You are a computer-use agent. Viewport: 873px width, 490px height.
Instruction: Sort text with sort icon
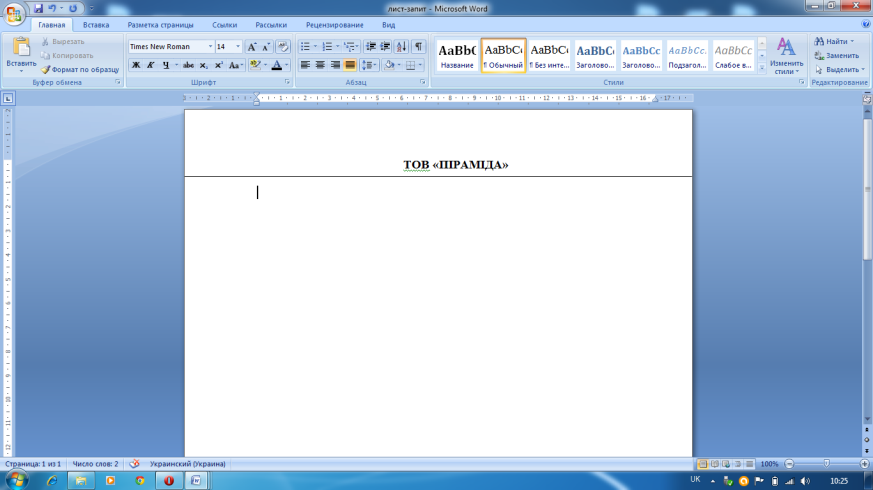pyautogui.click(x=401, y=47)
